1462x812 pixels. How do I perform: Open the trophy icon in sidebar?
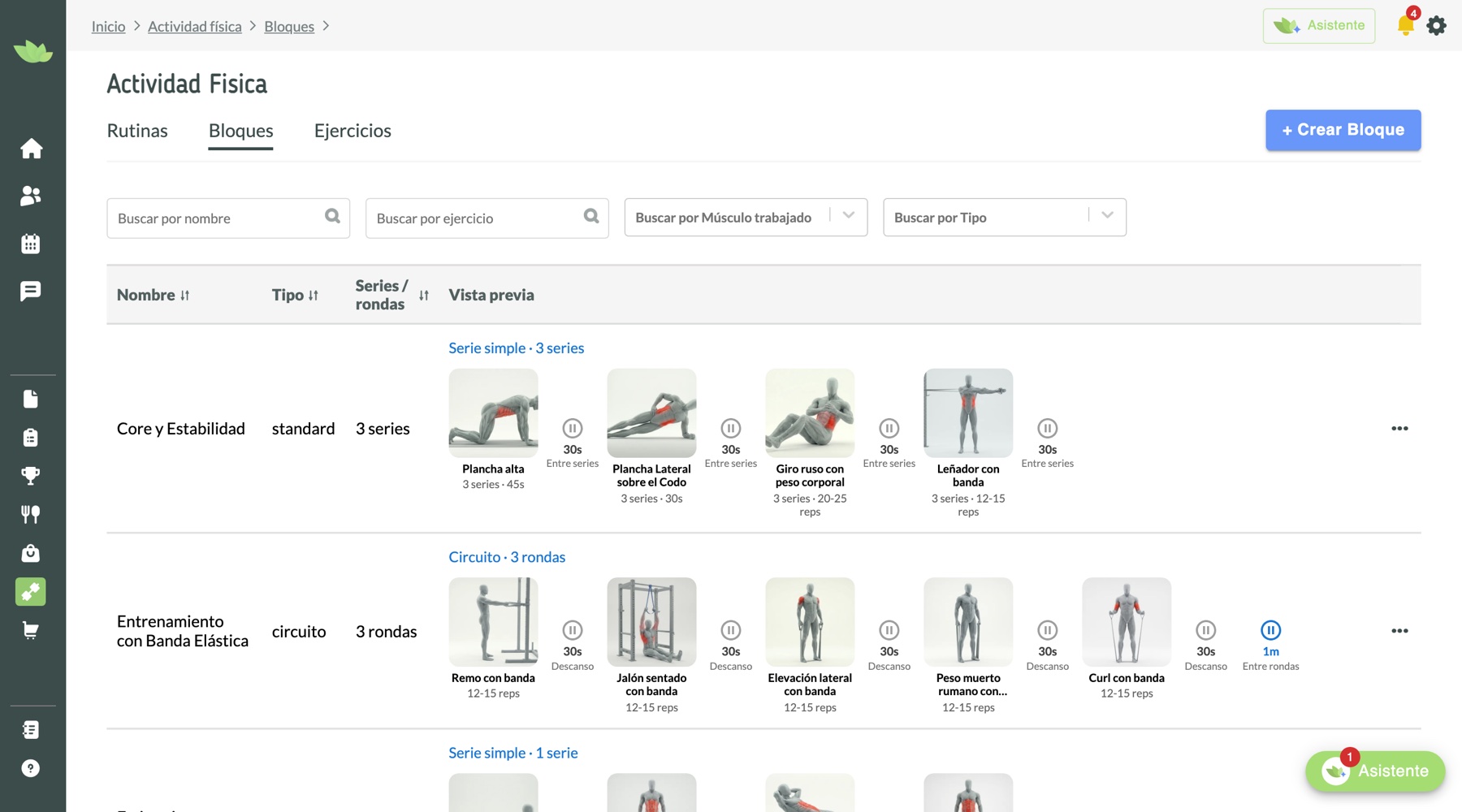(x=31, y=476)
